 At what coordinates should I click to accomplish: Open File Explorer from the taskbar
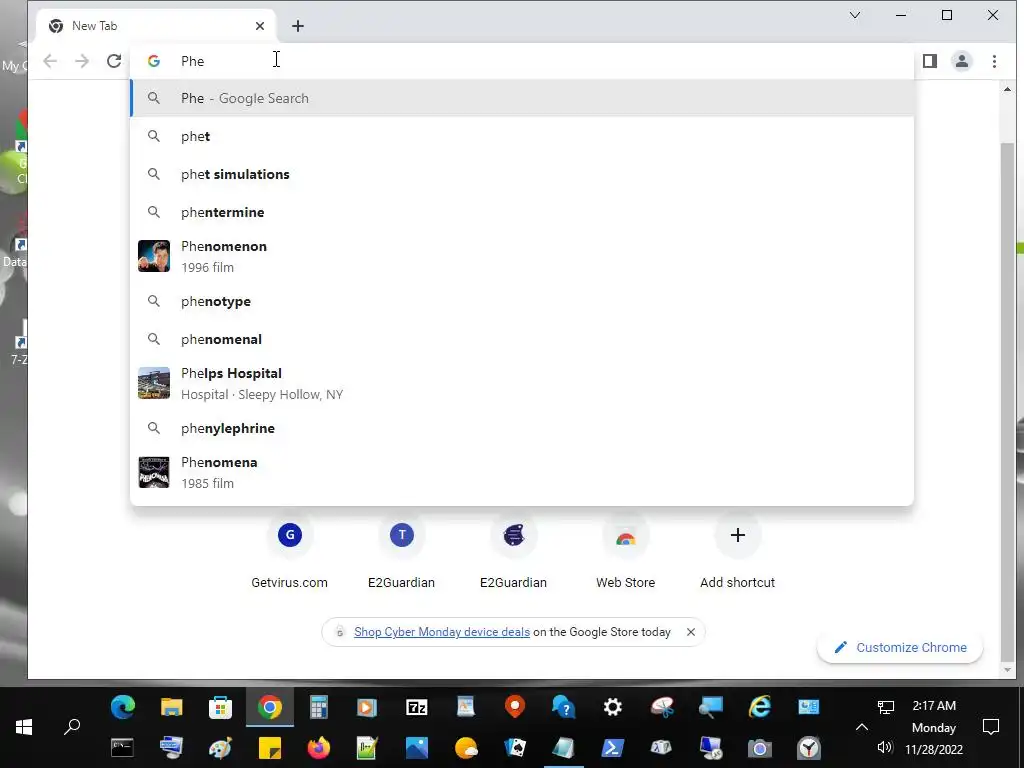[172, 707]
